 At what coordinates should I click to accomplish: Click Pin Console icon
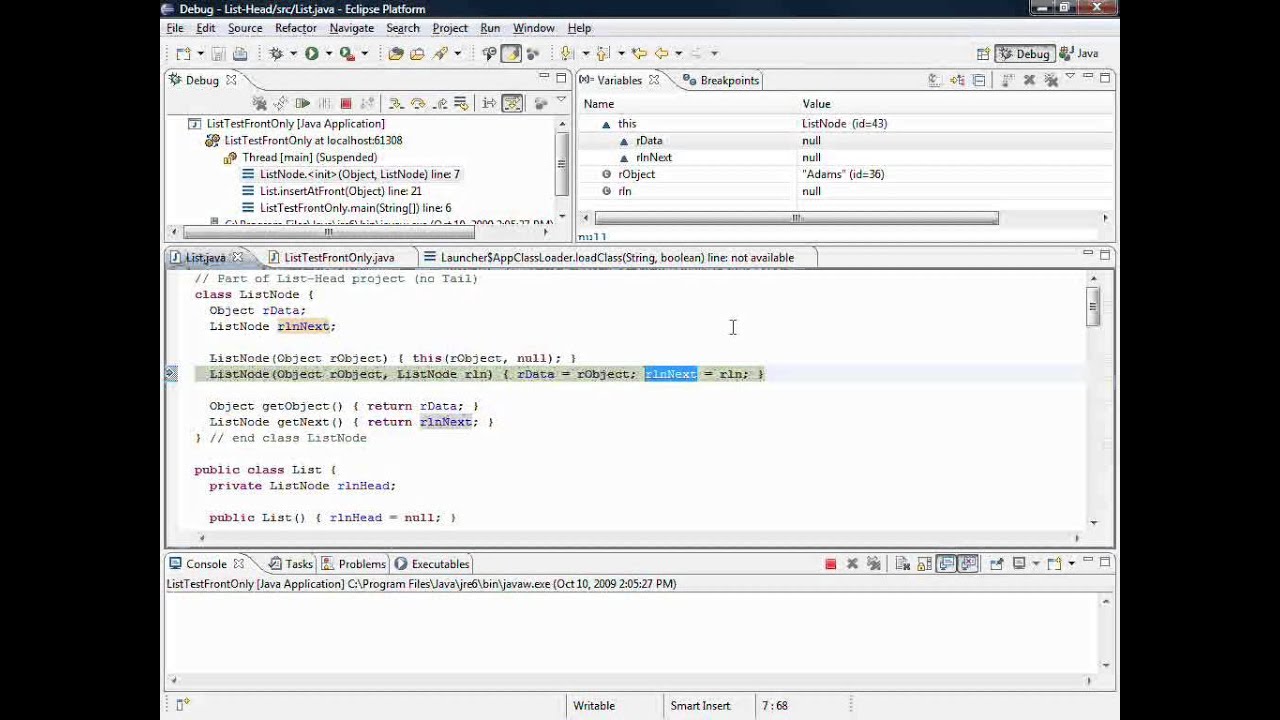(997, 564)
